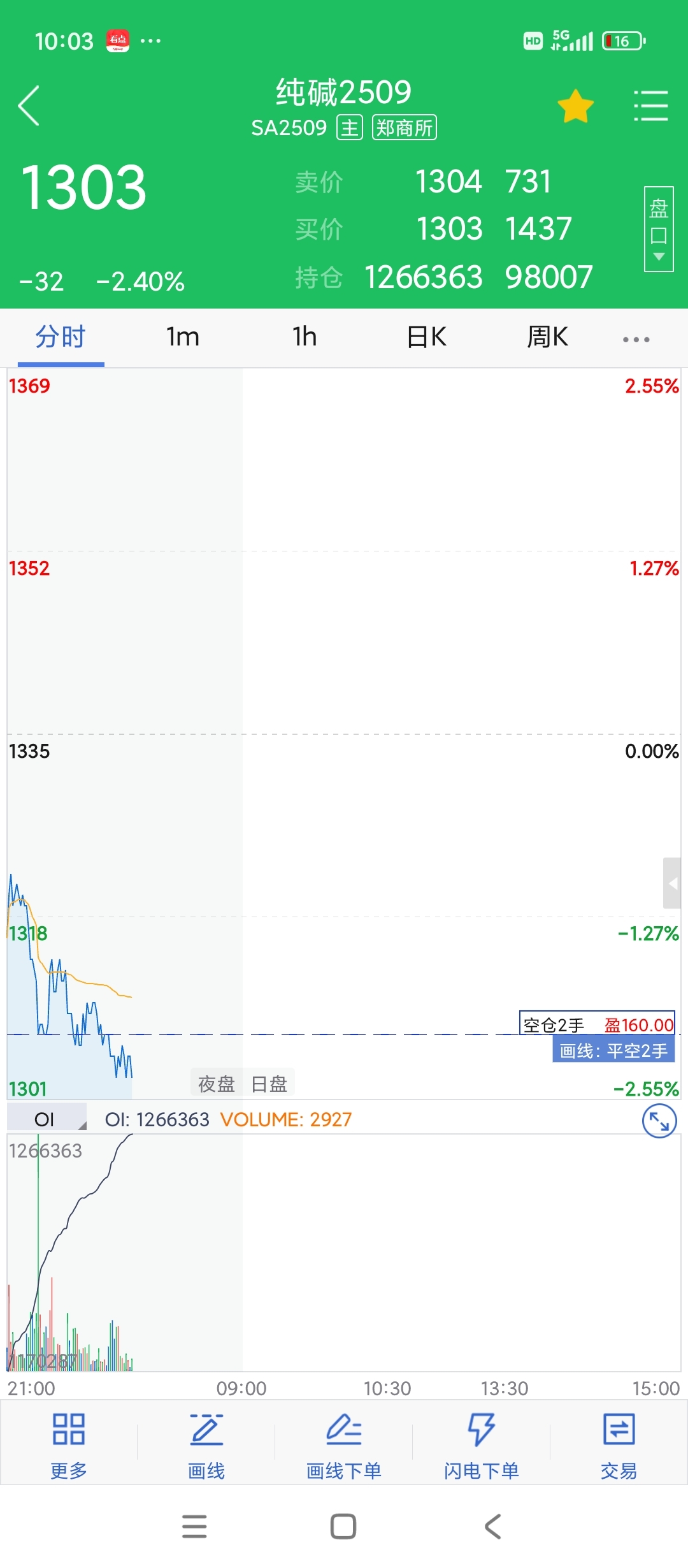The height and width of the screenshot is (1568, 688).
Task: Open the list menu icon in the header
Action: click(x=650, y=106)
